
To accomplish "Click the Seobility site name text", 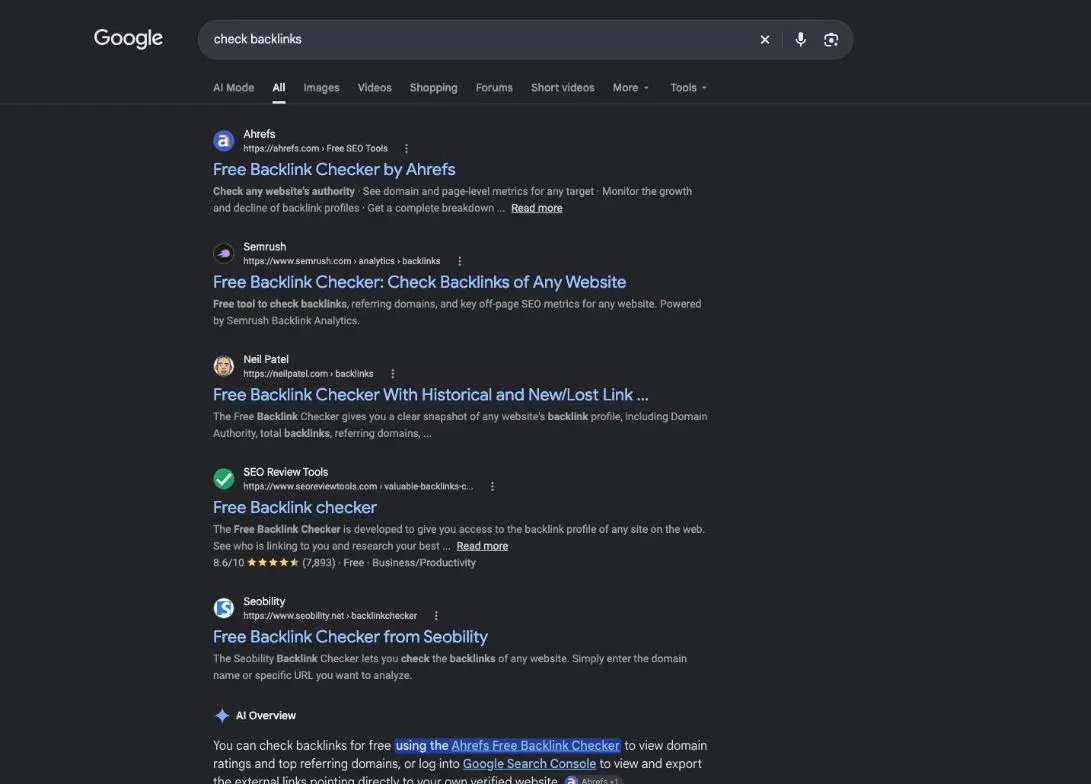I will pyautogui.click(x=264, y=602).
